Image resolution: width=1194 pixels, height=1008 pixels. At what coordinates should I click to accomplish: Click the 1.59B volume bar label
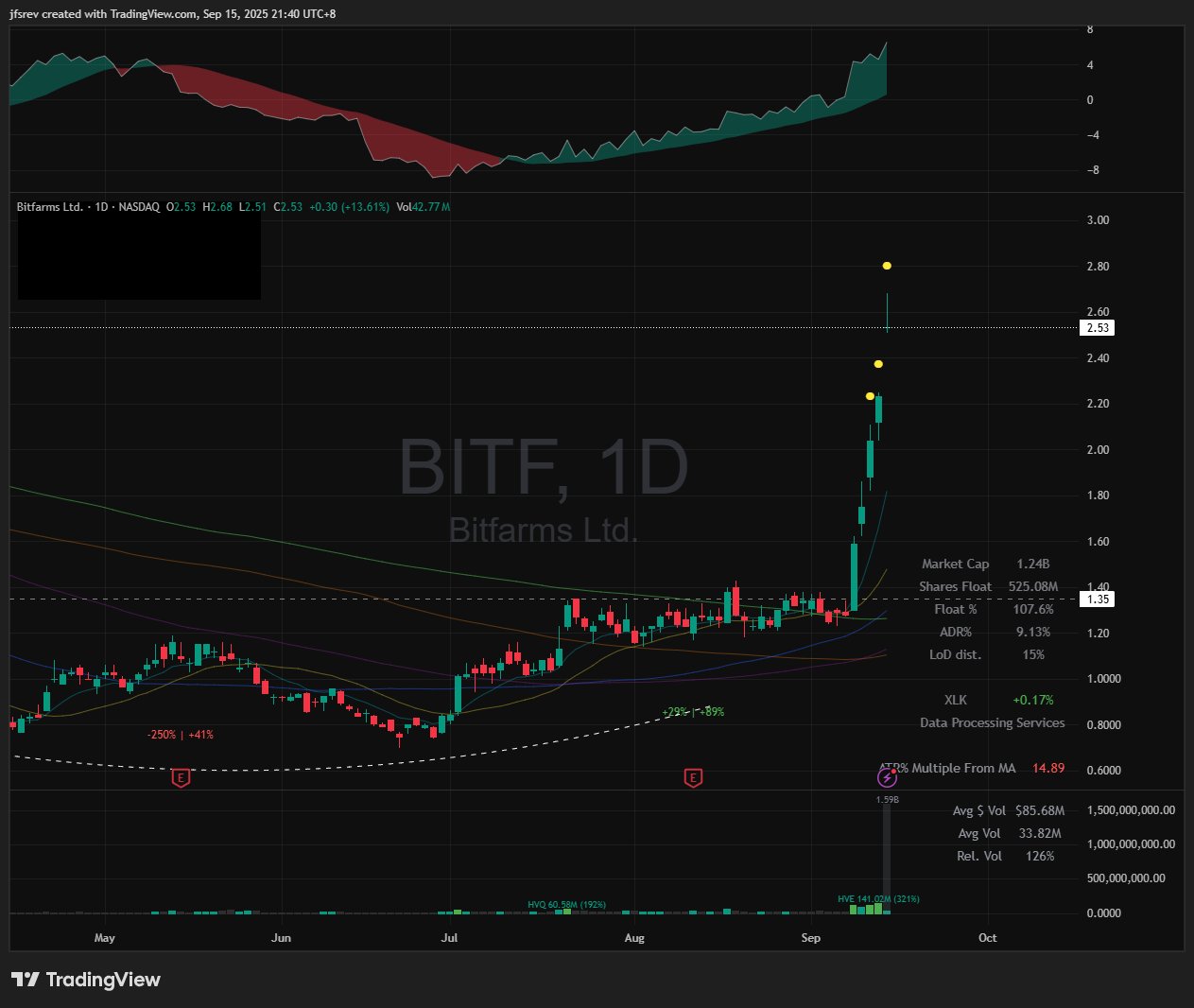[887, 800]
